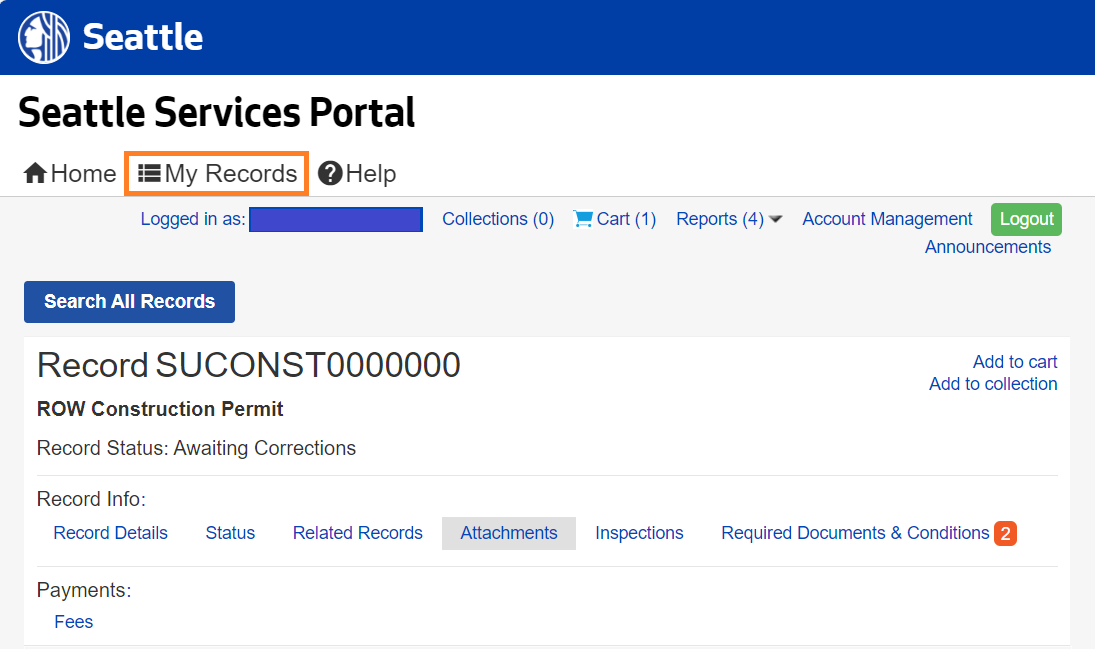
Task: Add the record to a collection
Action: (993, 383)
